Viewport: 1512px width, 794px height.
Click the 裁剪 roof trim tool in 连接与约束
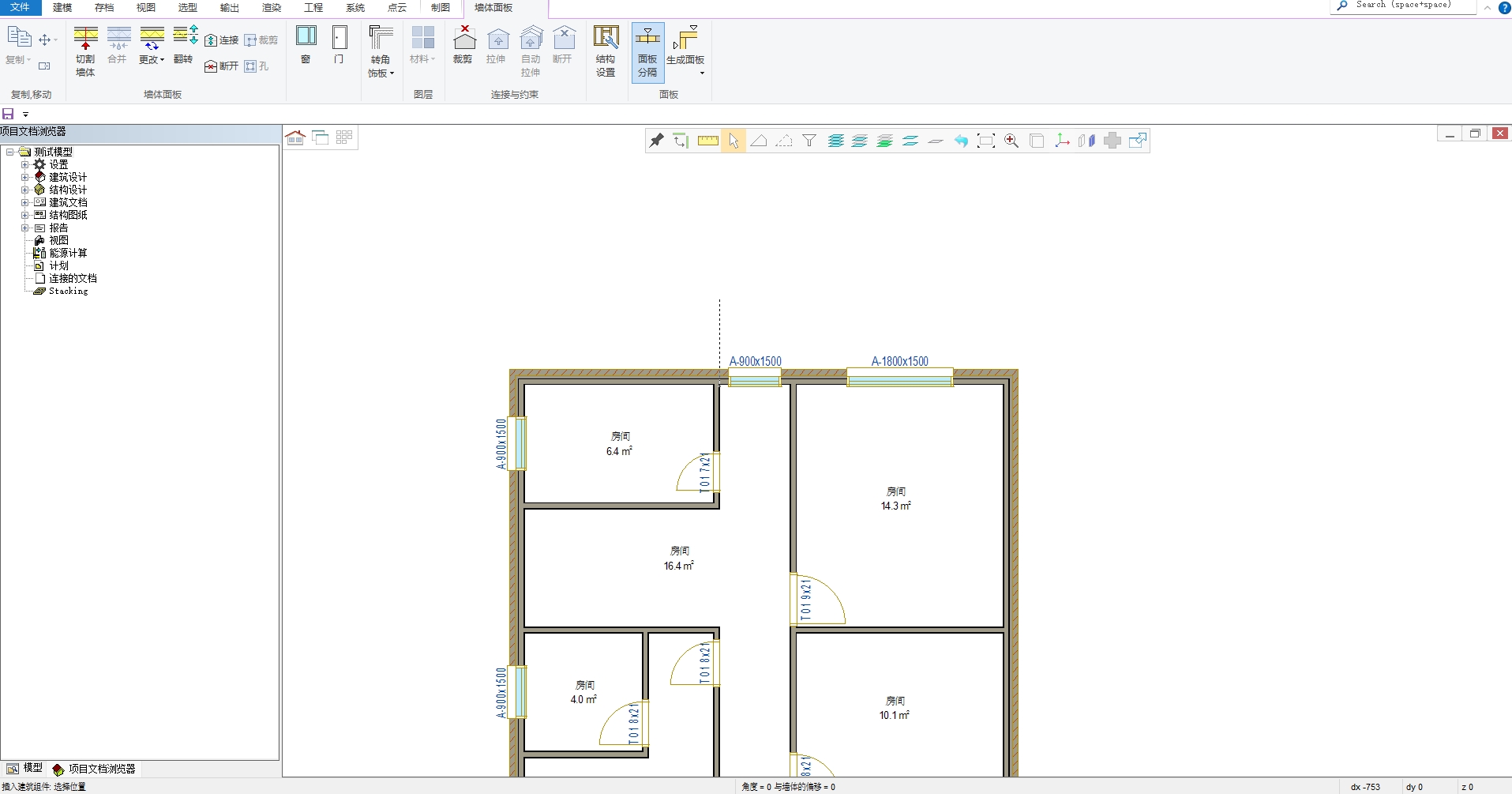click(463, 45)
